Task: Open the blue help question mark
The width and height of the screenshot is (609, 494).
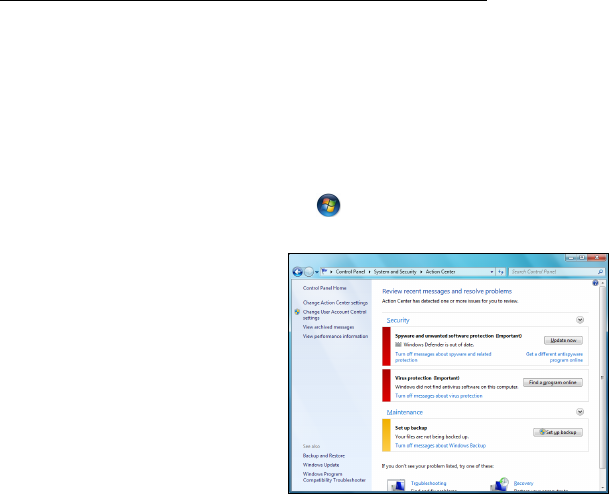Action: pyautogui.click(x=595, y=283)
